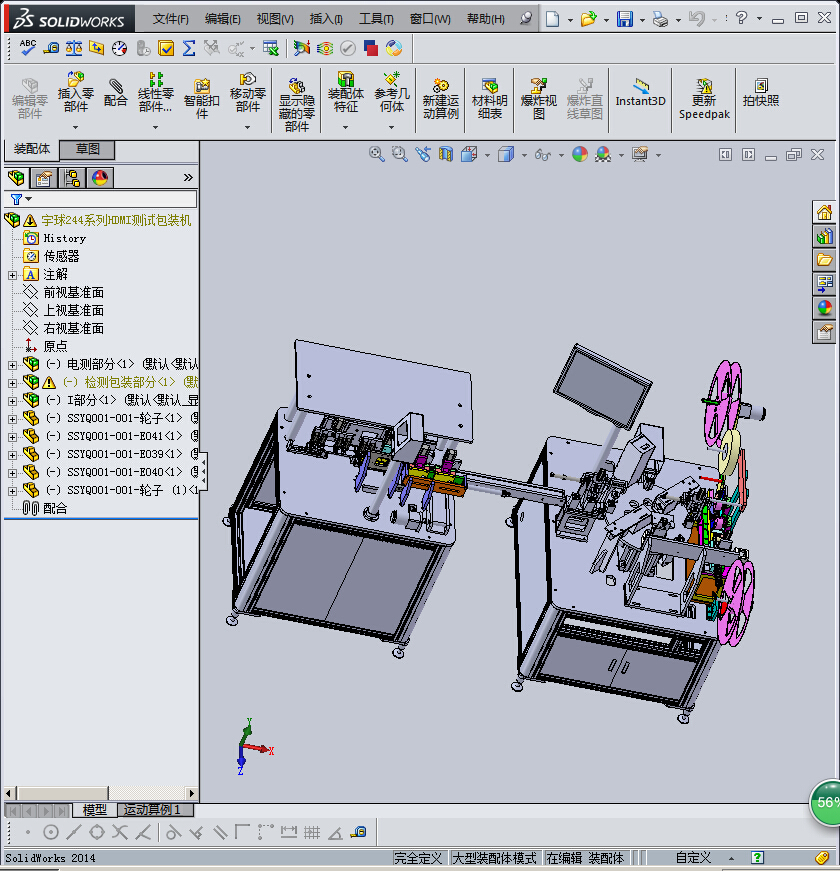Screen dimensions: 840x871
Task: Expand the SSYQ001-001-E041<1> node
Action: [12, 437]
